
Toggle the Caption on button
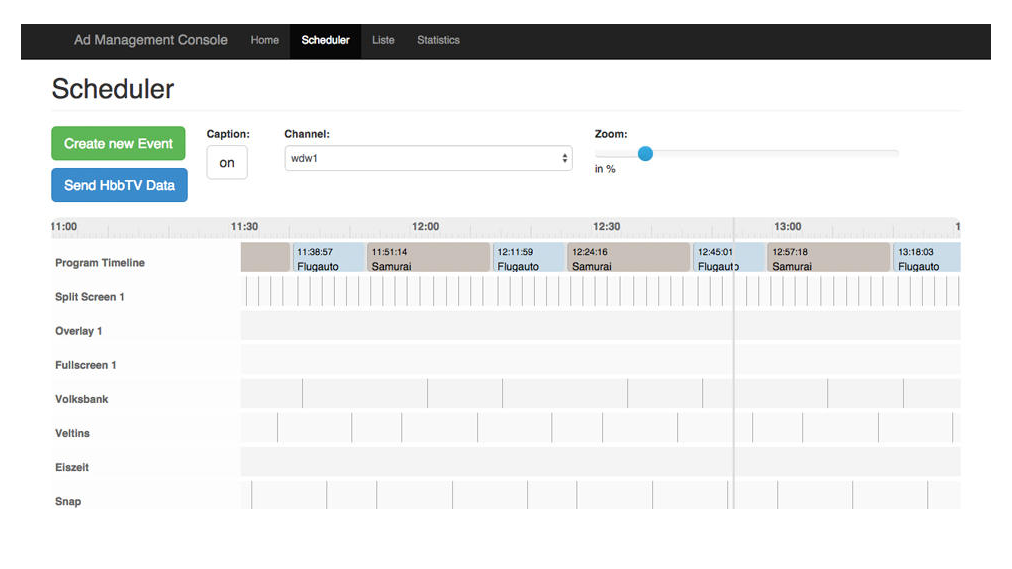tap(227, 163)
